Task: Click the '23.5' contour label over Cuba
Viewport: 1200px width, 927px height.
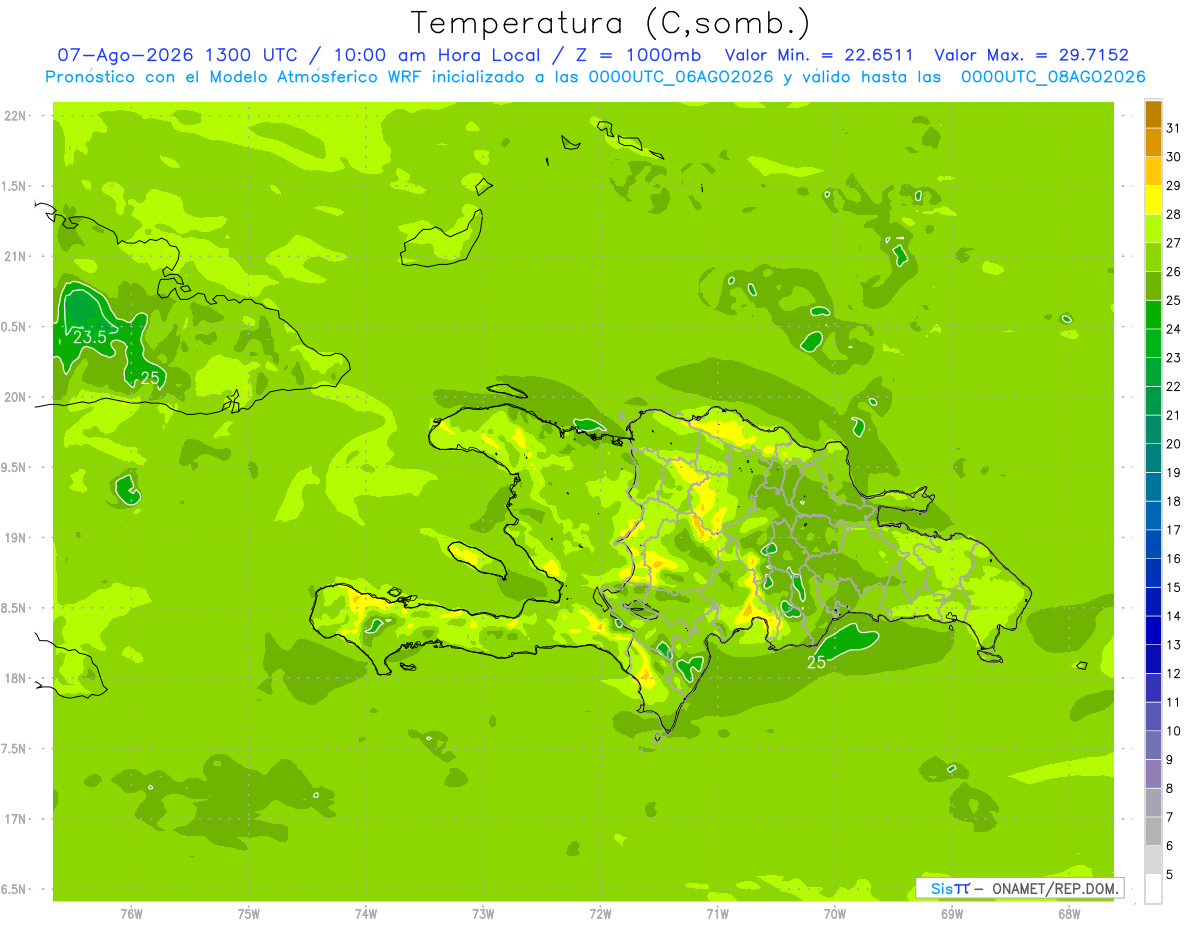Action: pos(90,338)
